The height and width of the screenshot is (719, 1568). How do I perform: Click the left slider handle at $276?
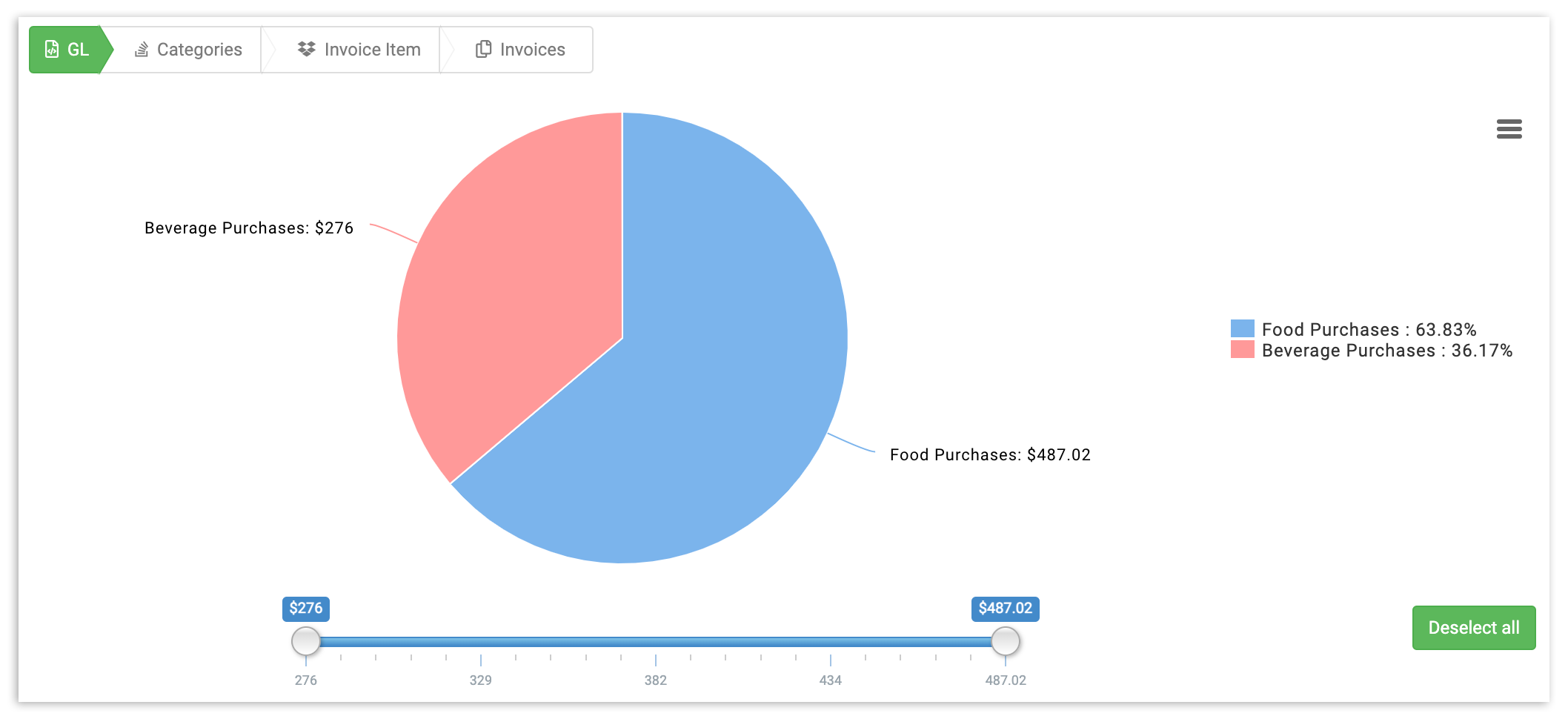point(306,641)
